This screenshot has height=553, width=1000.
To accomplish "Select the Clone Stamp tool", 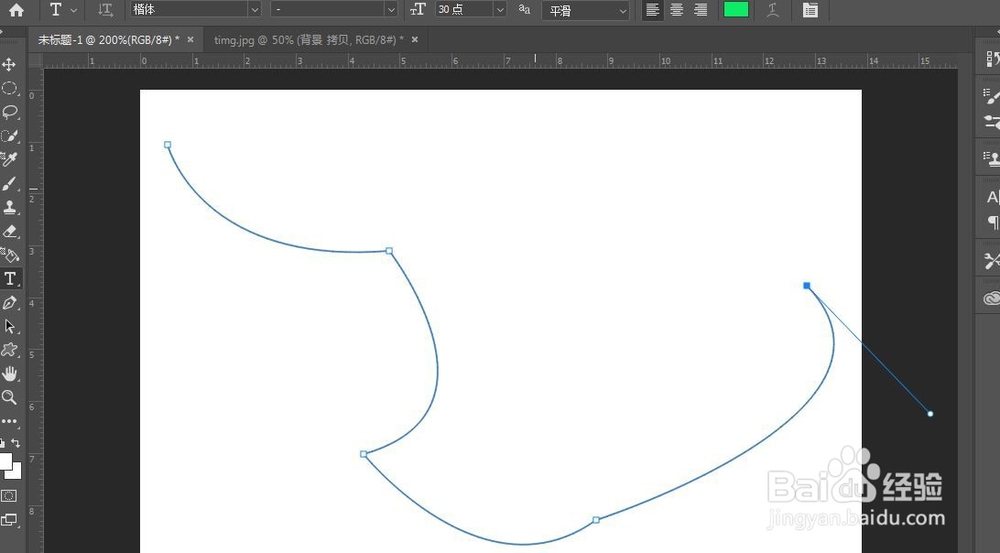I will click(x=10, y=207).
